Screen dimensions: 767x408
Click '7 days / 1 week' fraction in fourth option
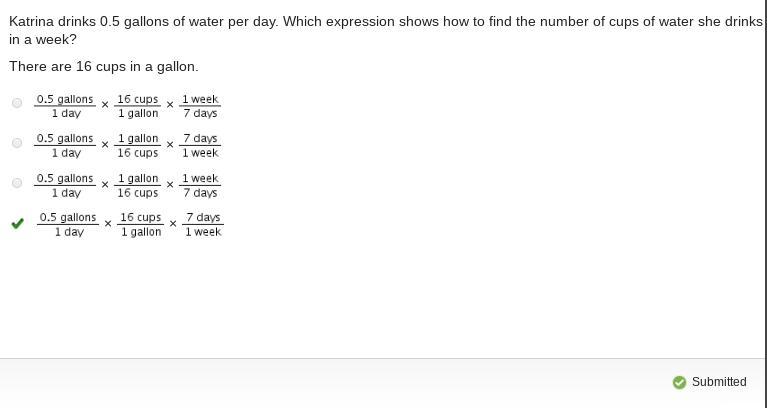203,225
